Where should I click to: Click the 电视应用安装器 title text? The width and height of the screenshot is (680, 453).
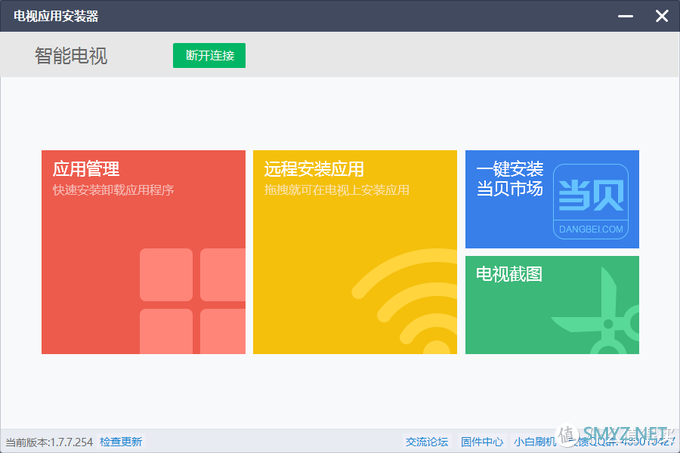point(56,16)
